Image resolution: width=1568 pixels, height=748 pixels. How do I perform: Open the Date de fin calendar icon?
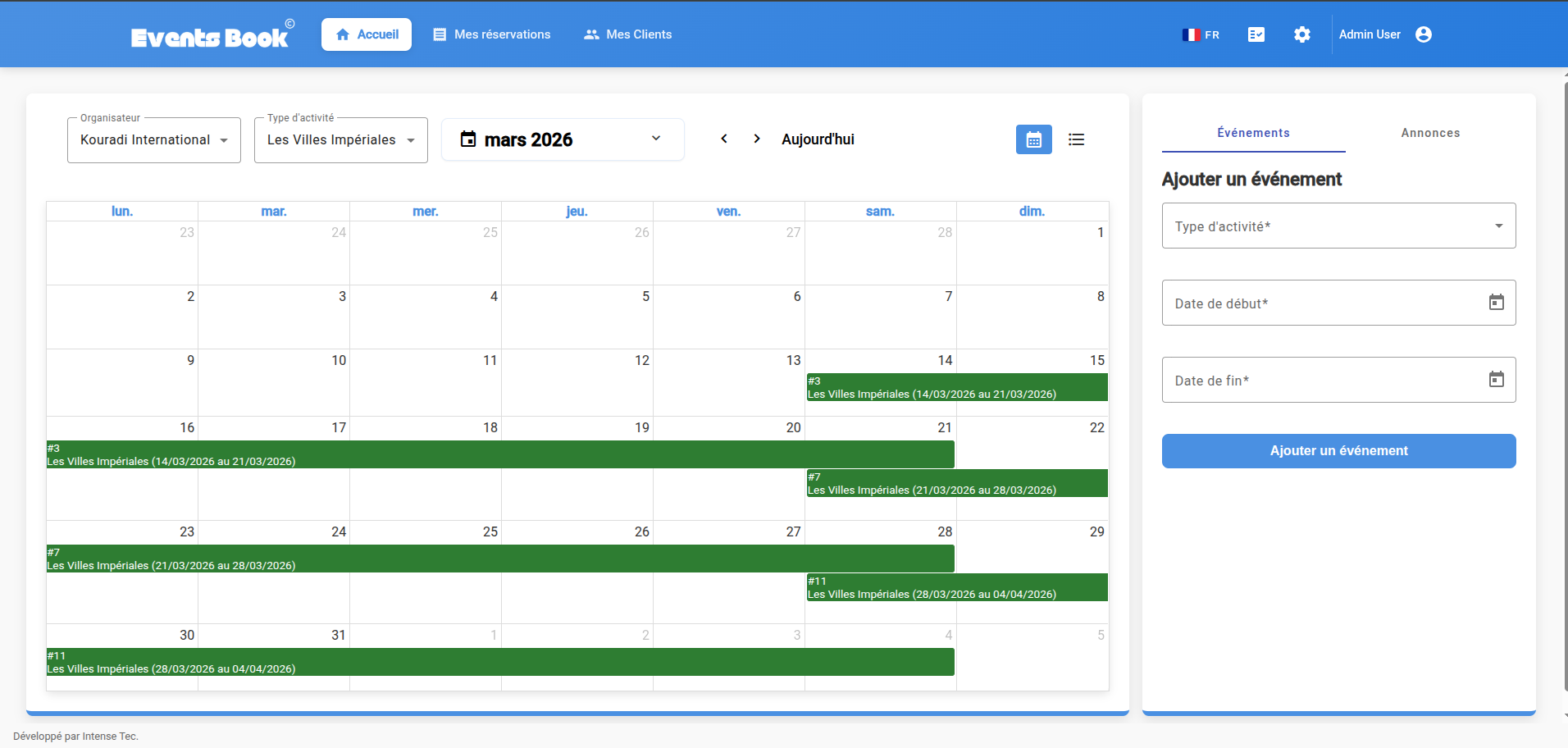pyautogui.click(x=1497, y=379)
